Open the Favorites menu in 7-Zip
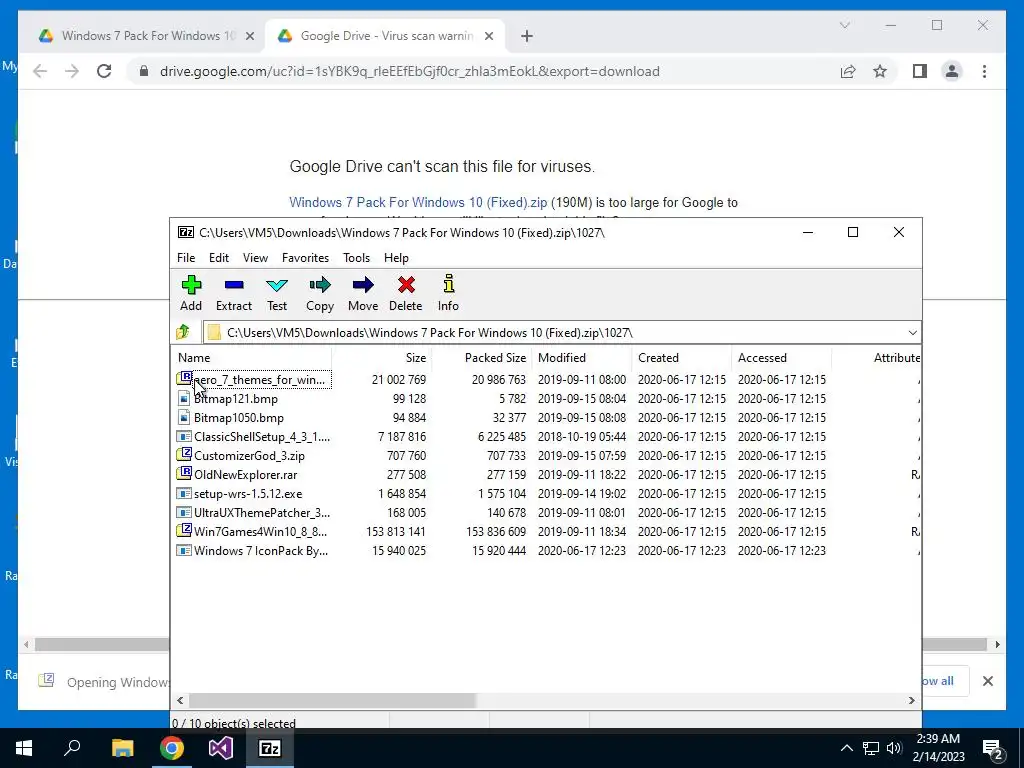1024x768 pixels. (305, 258)
